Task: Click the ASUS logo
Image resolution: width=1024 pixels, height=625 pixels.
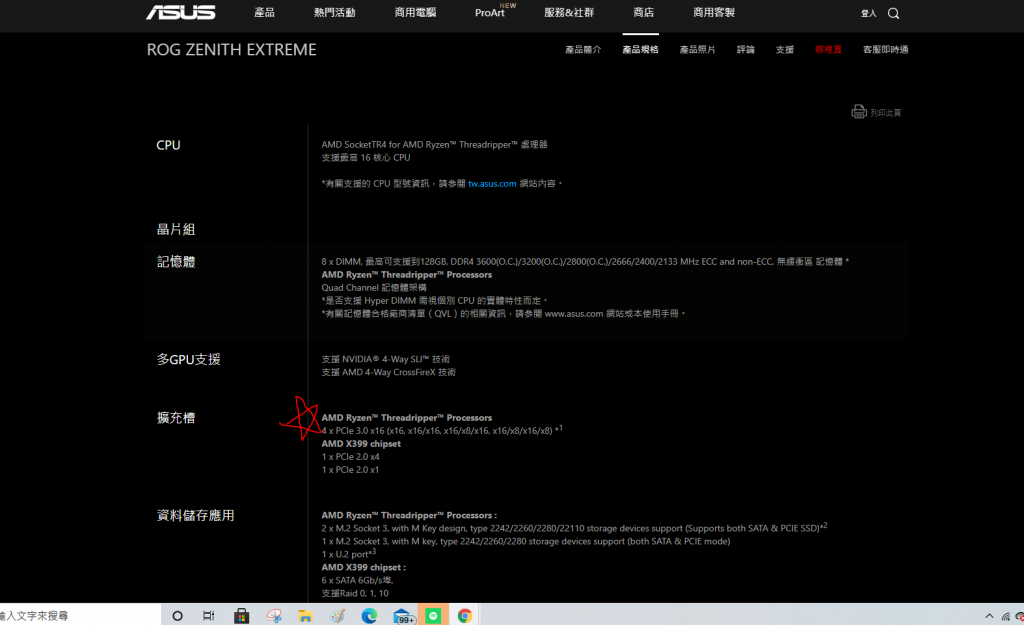Action: 180,12
